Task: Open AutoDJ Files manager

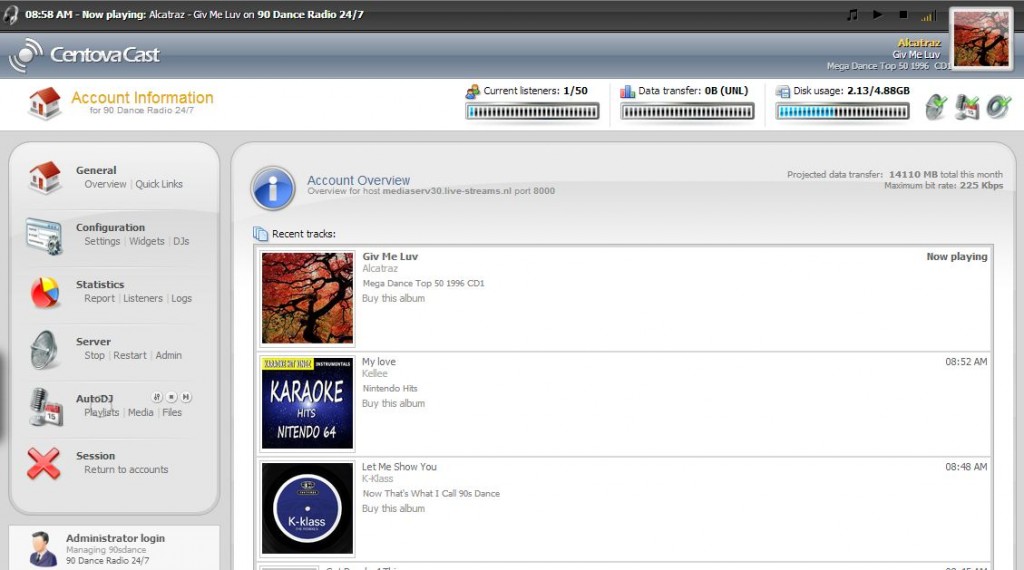Action: pos(172,413)
